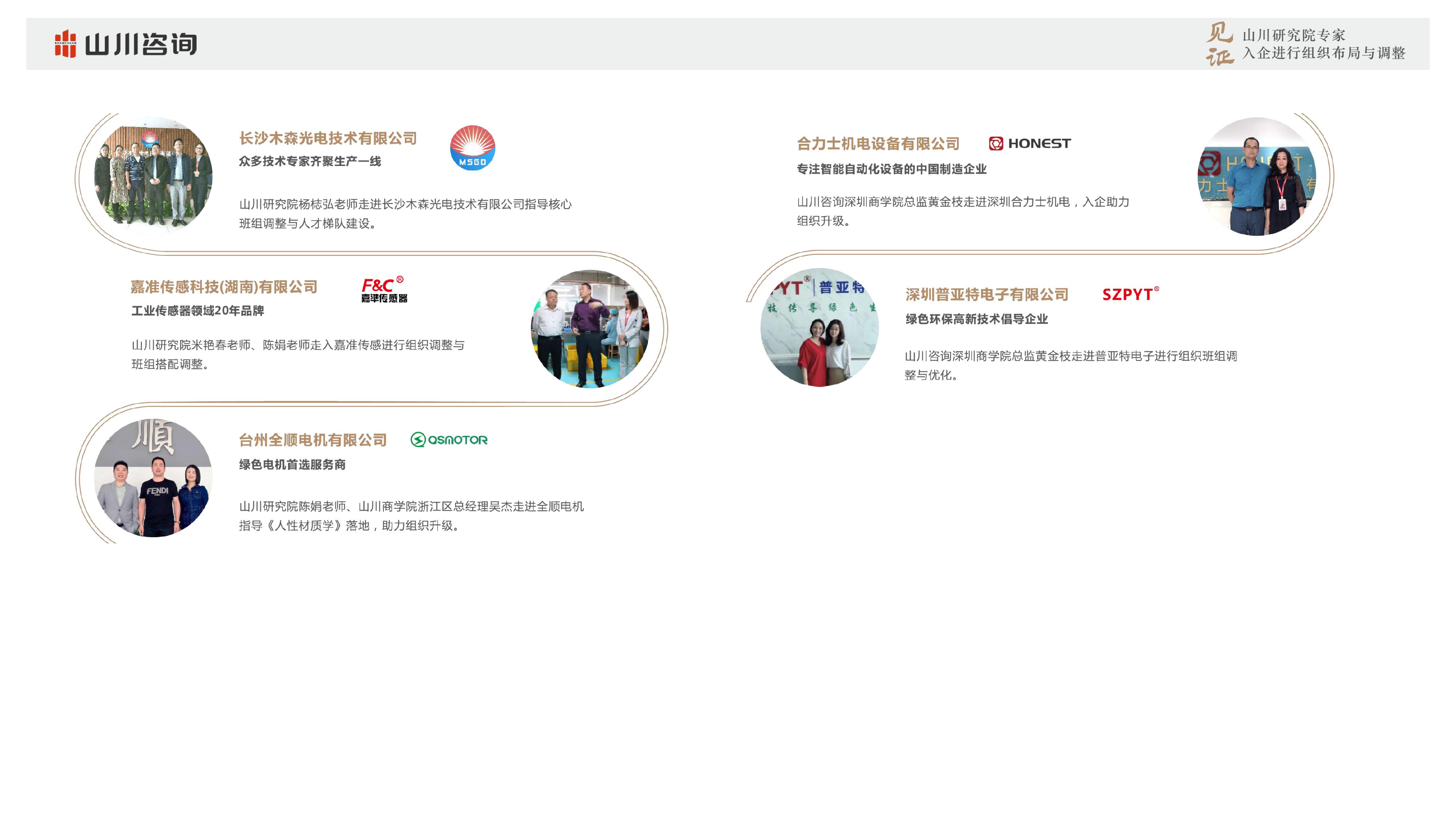Click heading 长沙木森光电技术有限公司
The width and height of the screenshot is (1456, 819).
click(x=328, y=138)
